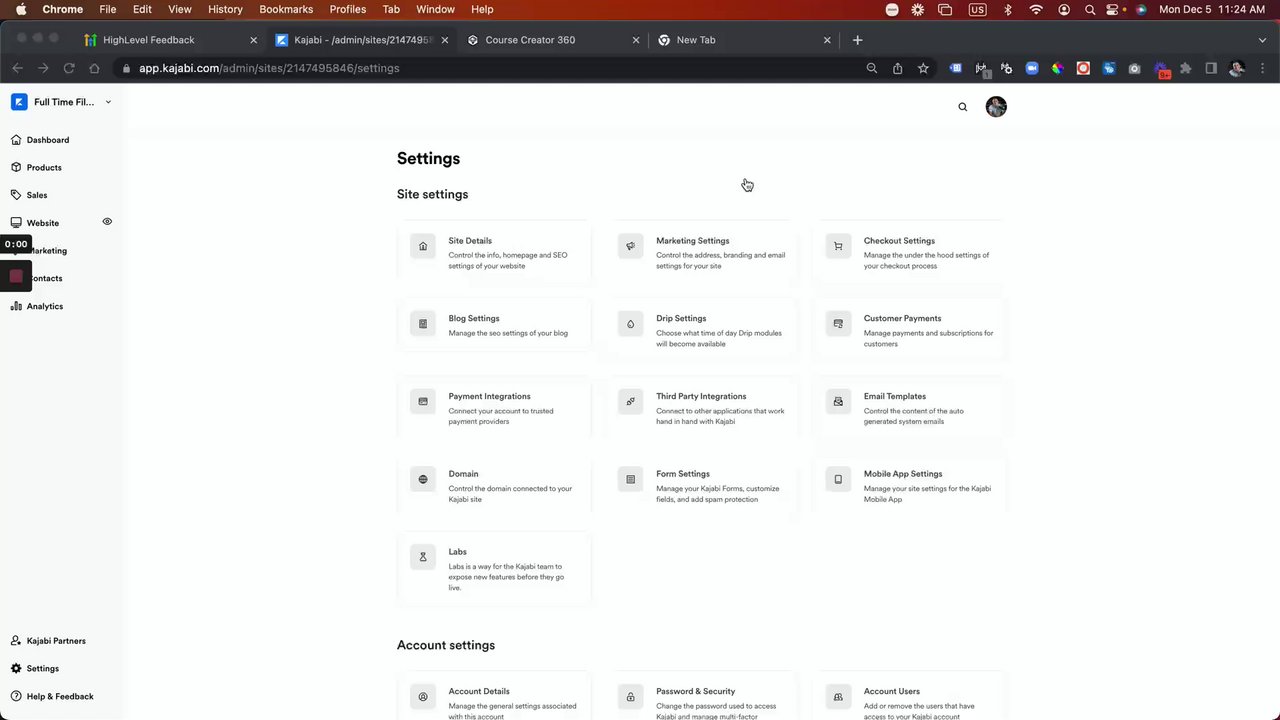Screen dimensions: 1280x720
Task: Toggle website preview eye icon in sidebar
Action: (107, 222)
